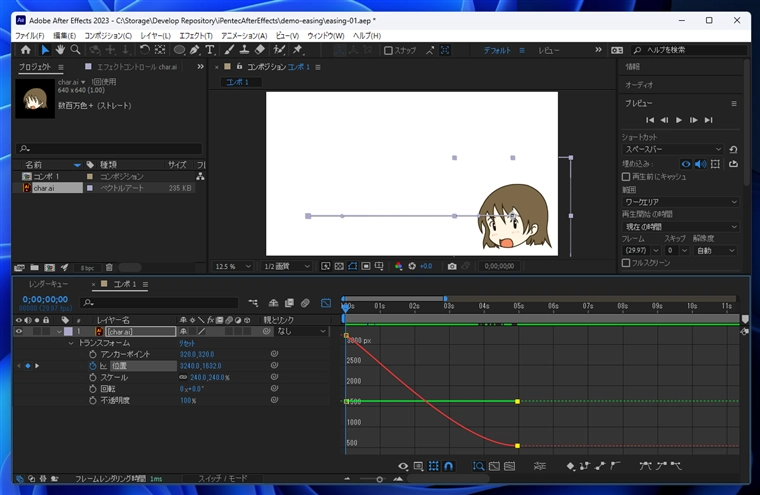This screenshot has width=760, height=495.
Task: Toggle the Position property stopwatch
Action: pos(93,366)
